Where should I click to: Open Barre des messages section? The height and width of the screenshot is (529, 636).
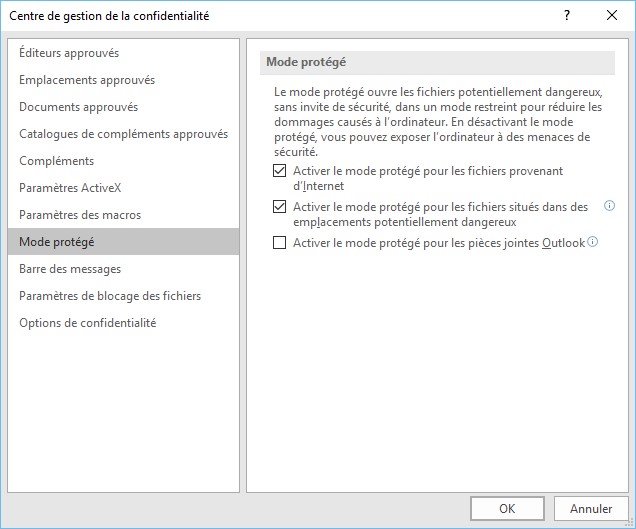tap(70, 269)
